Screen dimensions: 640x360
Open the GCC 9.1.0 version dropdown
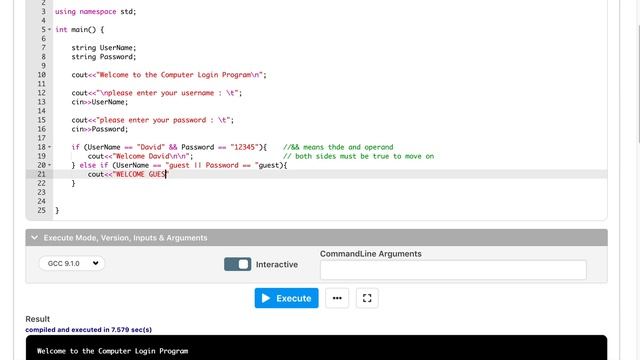tap(72, 263)
